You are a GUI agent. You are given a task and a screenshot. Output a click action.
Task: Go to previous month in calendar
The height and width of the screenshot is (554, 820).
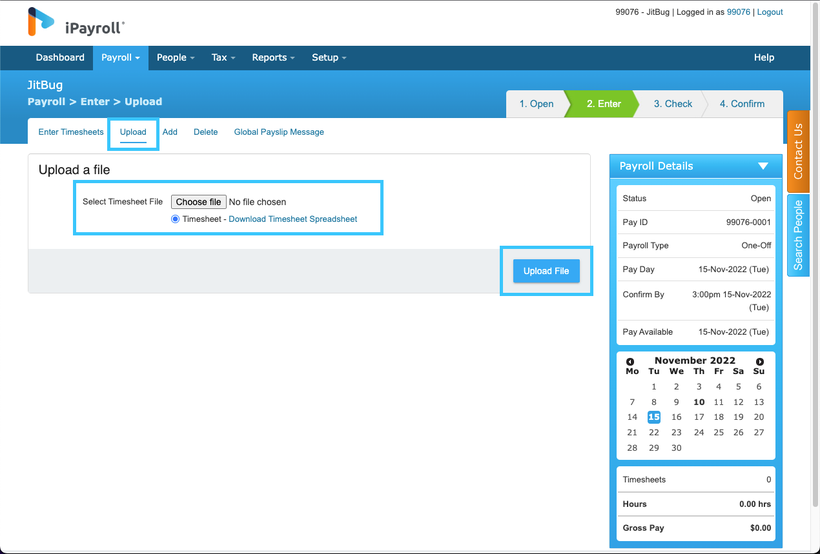[630, 361]
